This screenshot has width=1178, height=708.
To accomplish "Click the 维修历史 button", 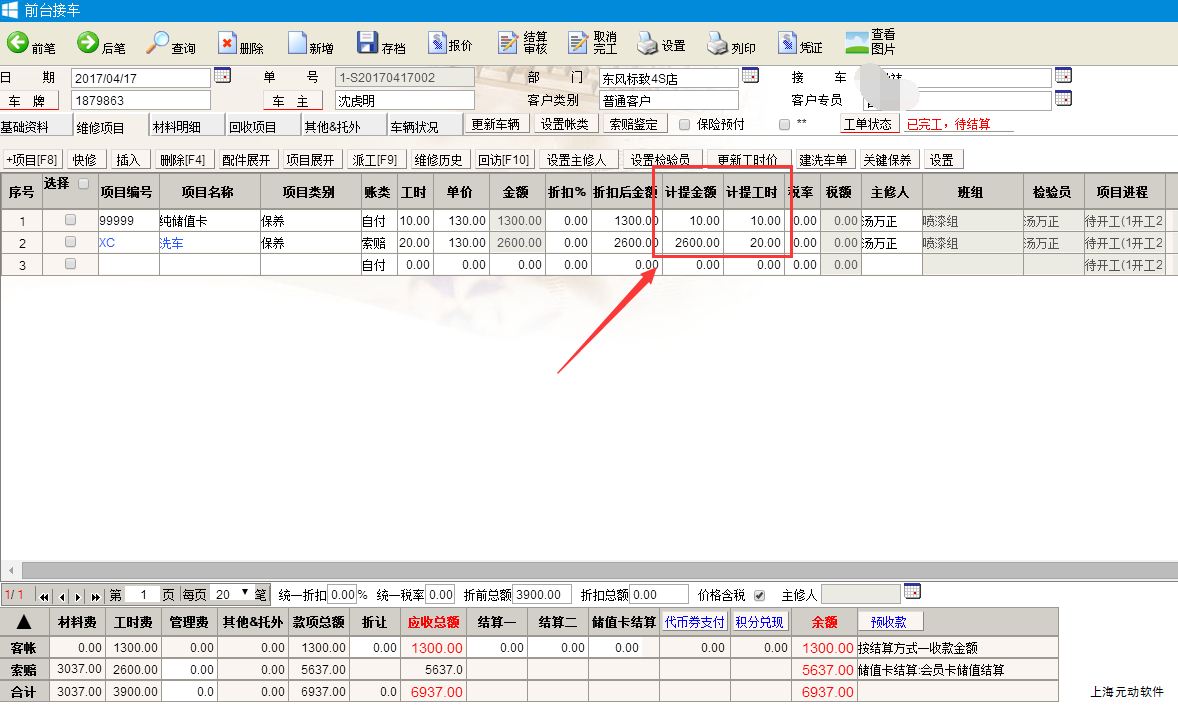I will (439, 160).
